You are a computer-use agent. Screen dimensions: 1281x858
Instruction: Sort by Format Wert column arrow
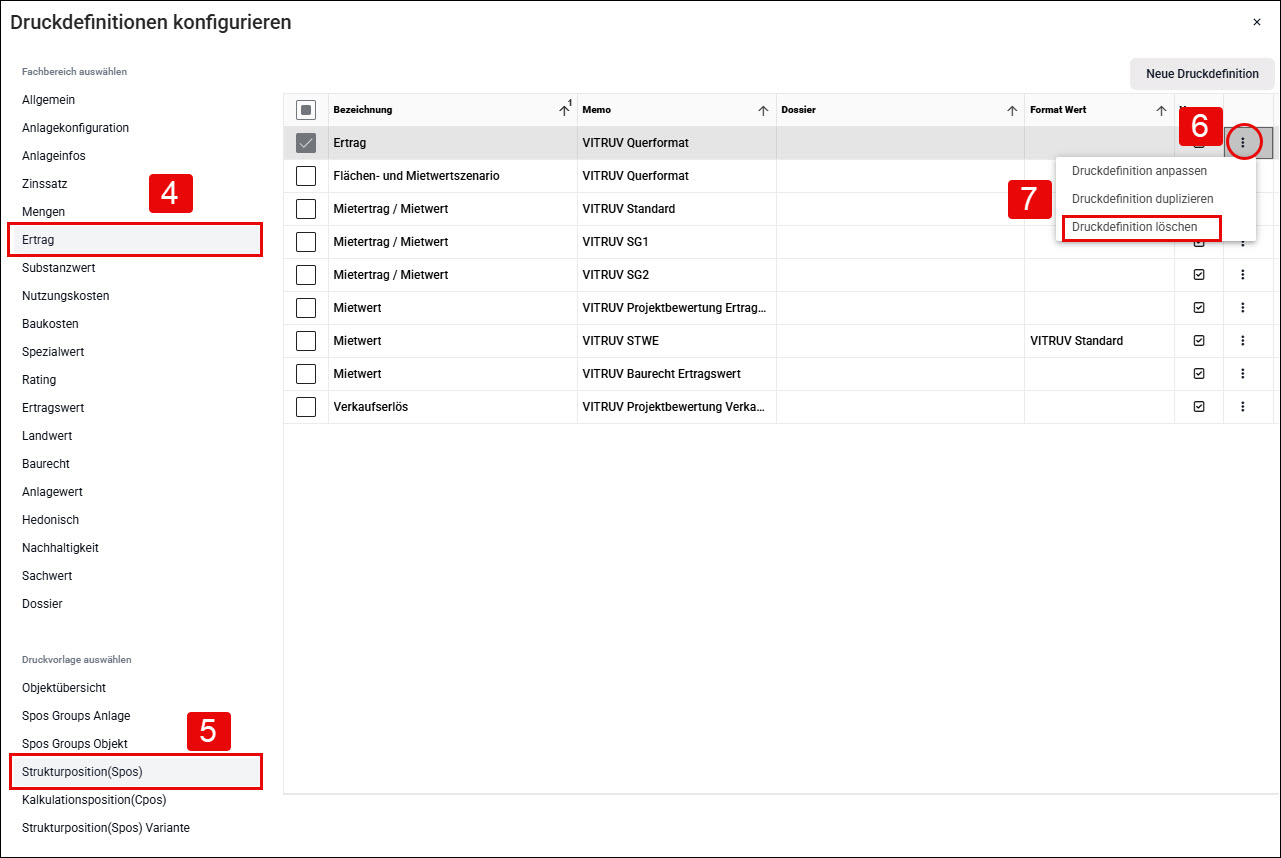coord(1161,111)
